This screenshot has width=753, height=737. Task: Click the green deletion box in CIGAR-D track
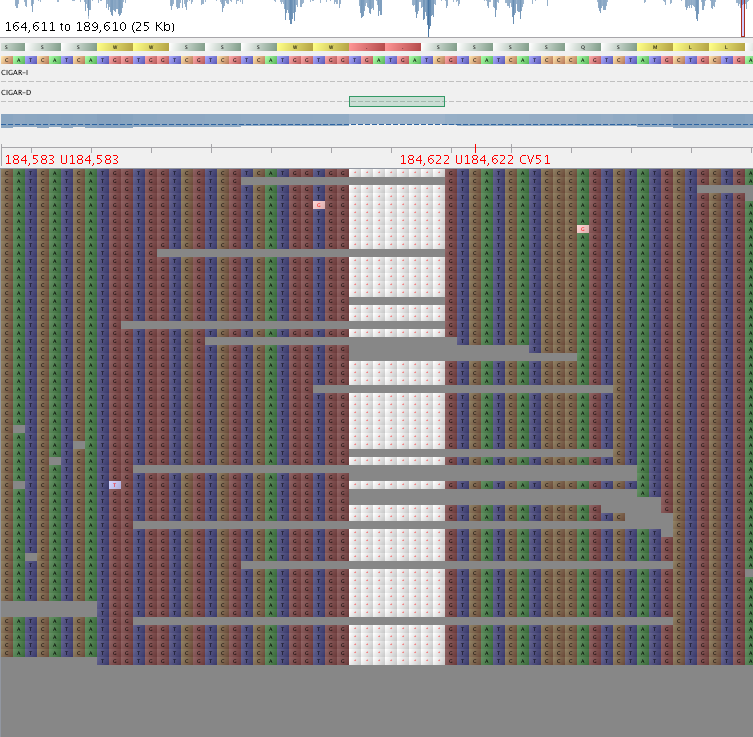[x=396, y=101]
